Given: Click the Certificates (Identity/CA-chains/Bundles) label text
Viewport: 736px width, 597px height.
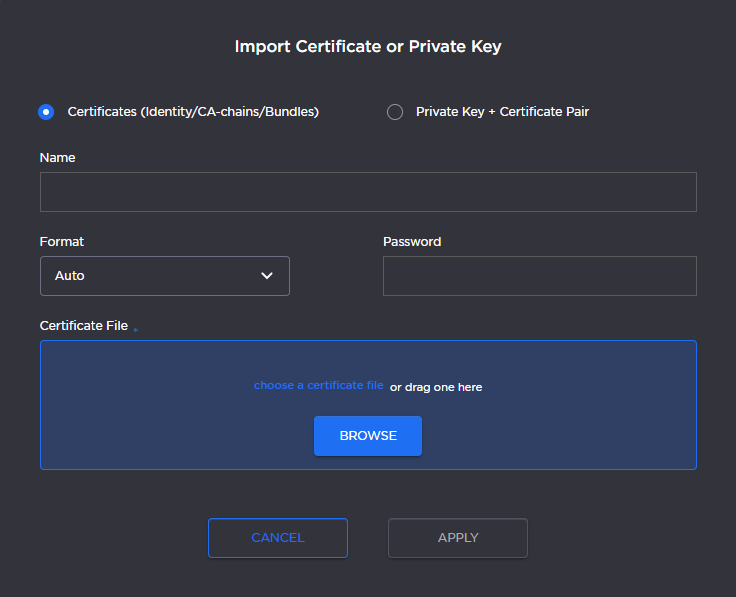Looking at the screenshot, I should [193, 112].
